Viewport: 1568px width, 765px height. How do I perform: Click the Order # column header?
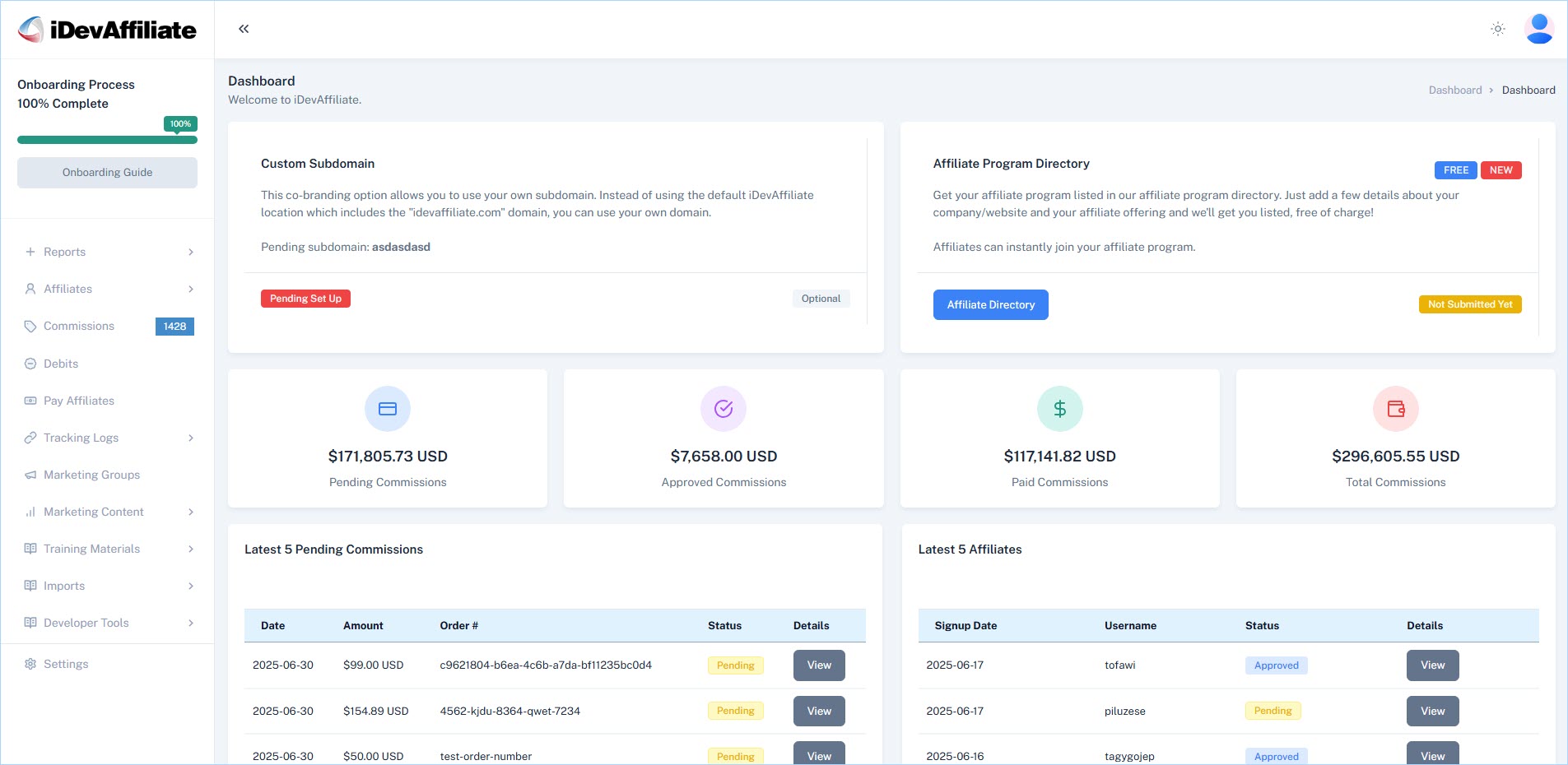(458, 626)
